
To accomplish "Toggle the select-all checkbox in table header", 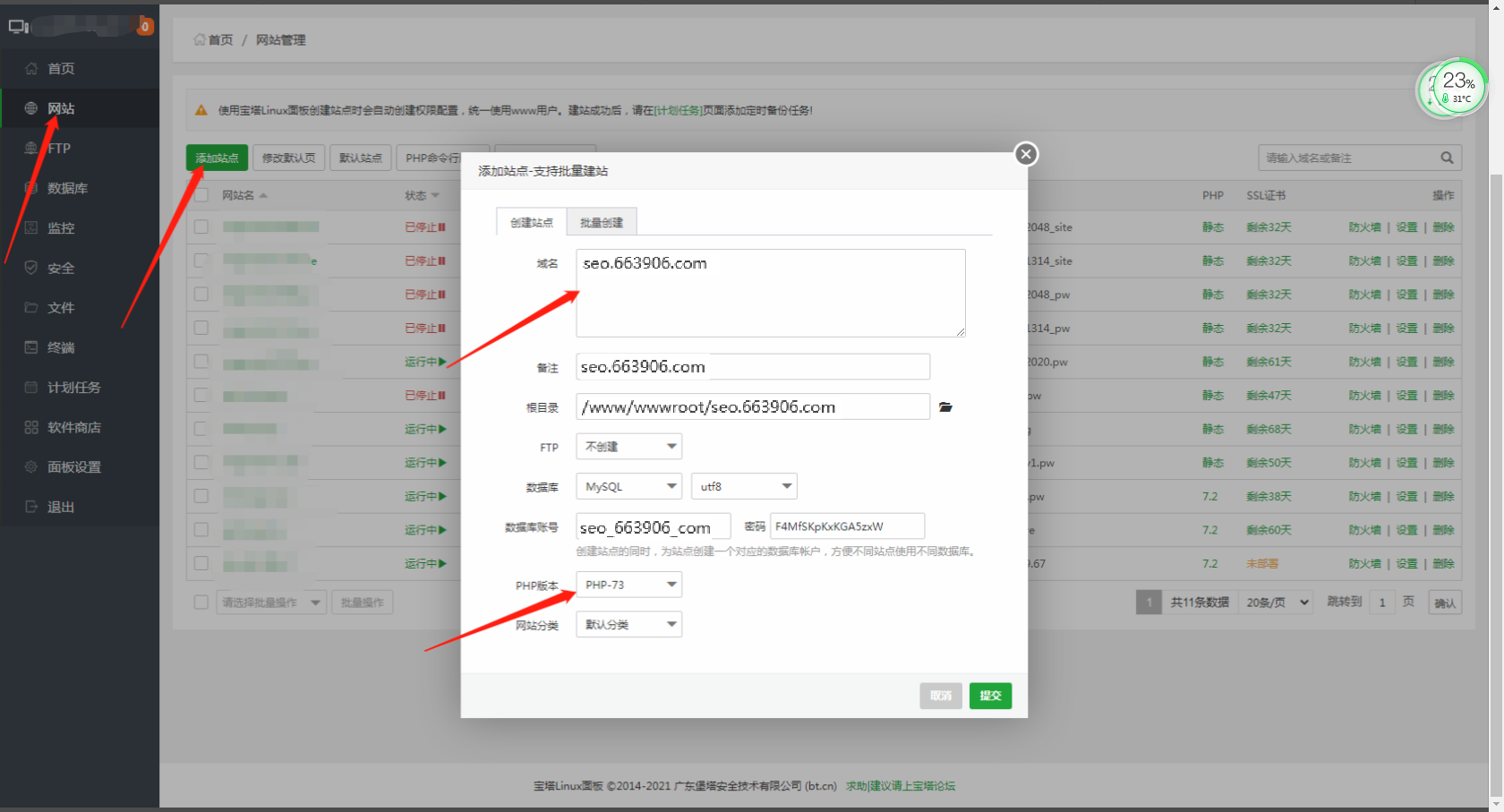I will (201, 195).
